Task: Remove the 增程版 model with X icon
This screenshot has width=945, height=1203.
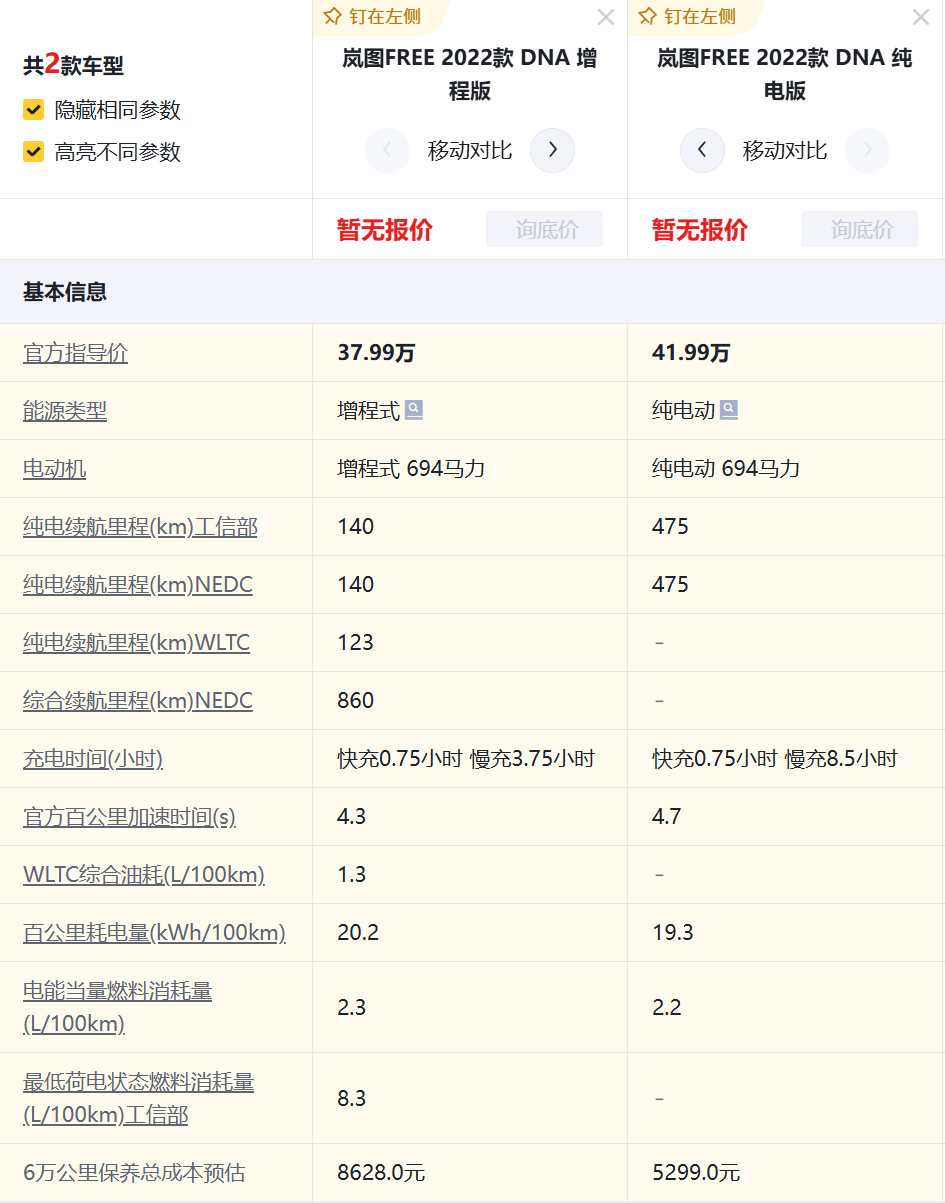Action: click(605, 17)
